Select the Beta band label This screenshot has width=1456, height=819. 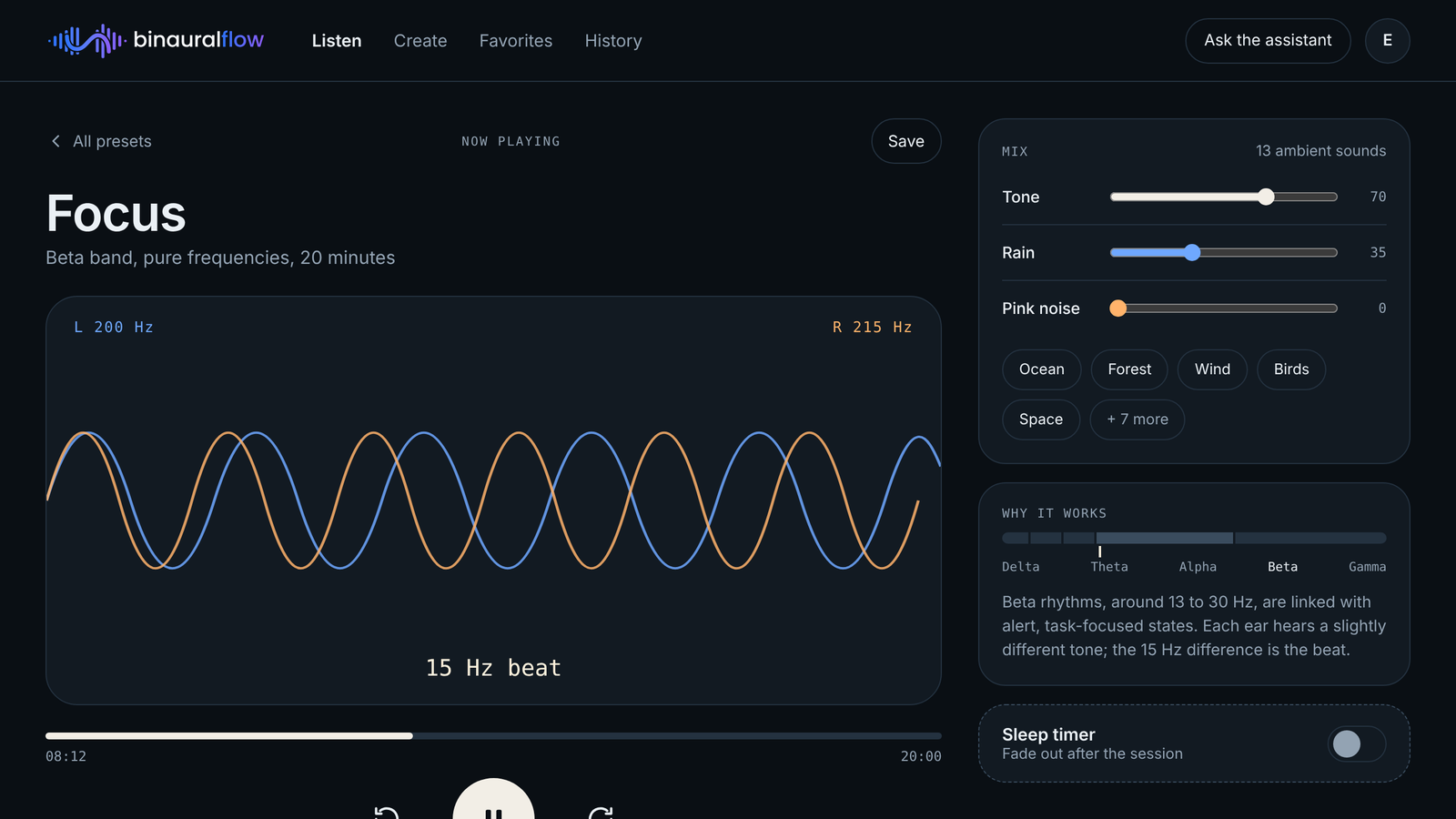tap(1282, 567)
